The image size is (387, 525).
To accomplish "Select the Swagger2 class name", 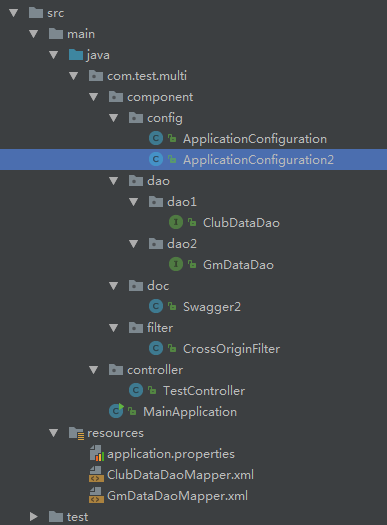I will 212,307.
